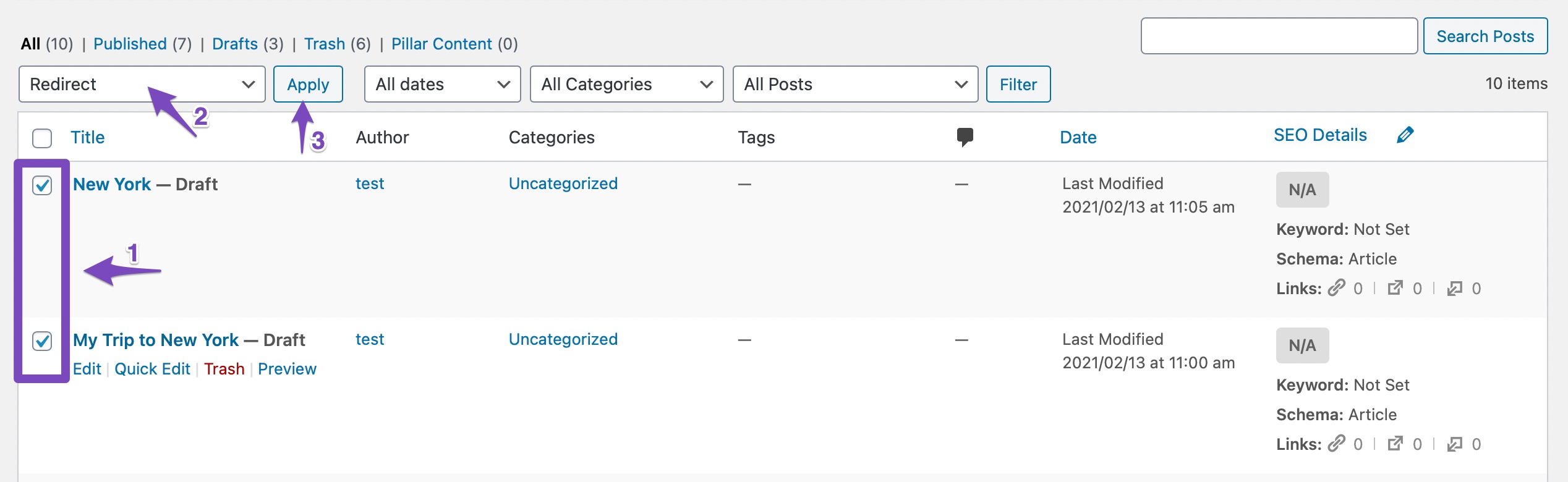The image size is (1568, 482).
Task: Open the All Categories dropdown
Action: (x=626, y=84)
